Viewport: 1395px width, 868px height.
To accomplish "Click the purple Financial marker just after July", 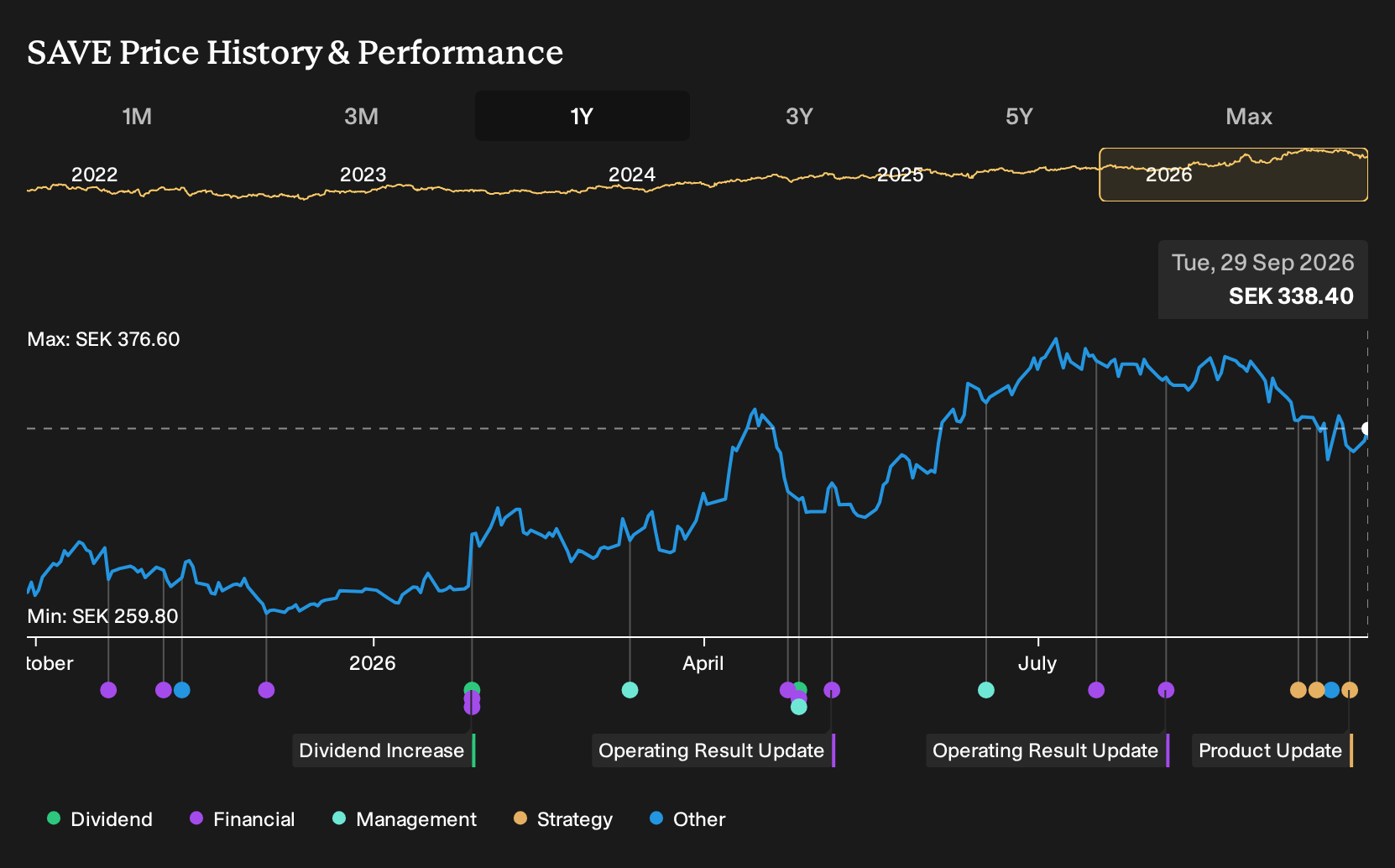I will [1096, 690].
